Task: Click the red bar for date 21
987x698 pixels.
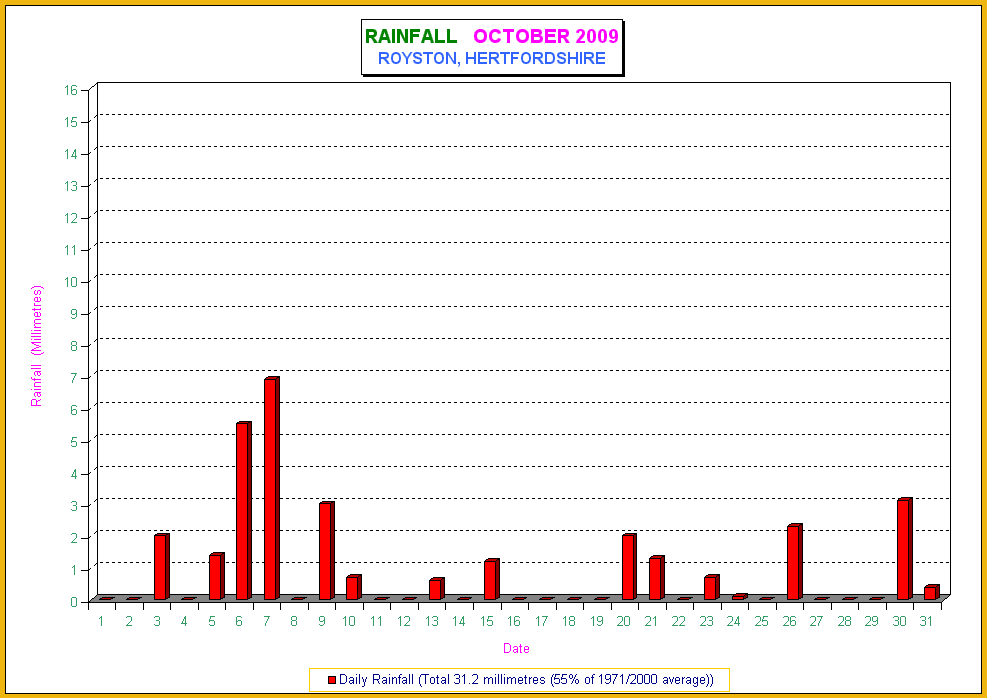Action: click(657, 578)
